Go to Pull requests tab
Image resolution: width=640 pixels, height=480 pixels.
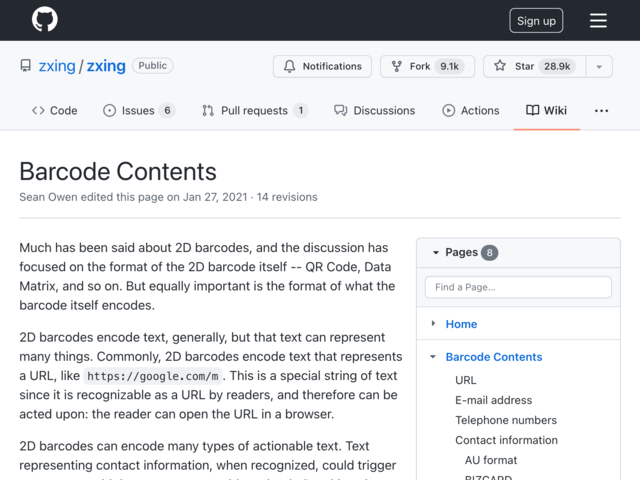tap(255, 111)
